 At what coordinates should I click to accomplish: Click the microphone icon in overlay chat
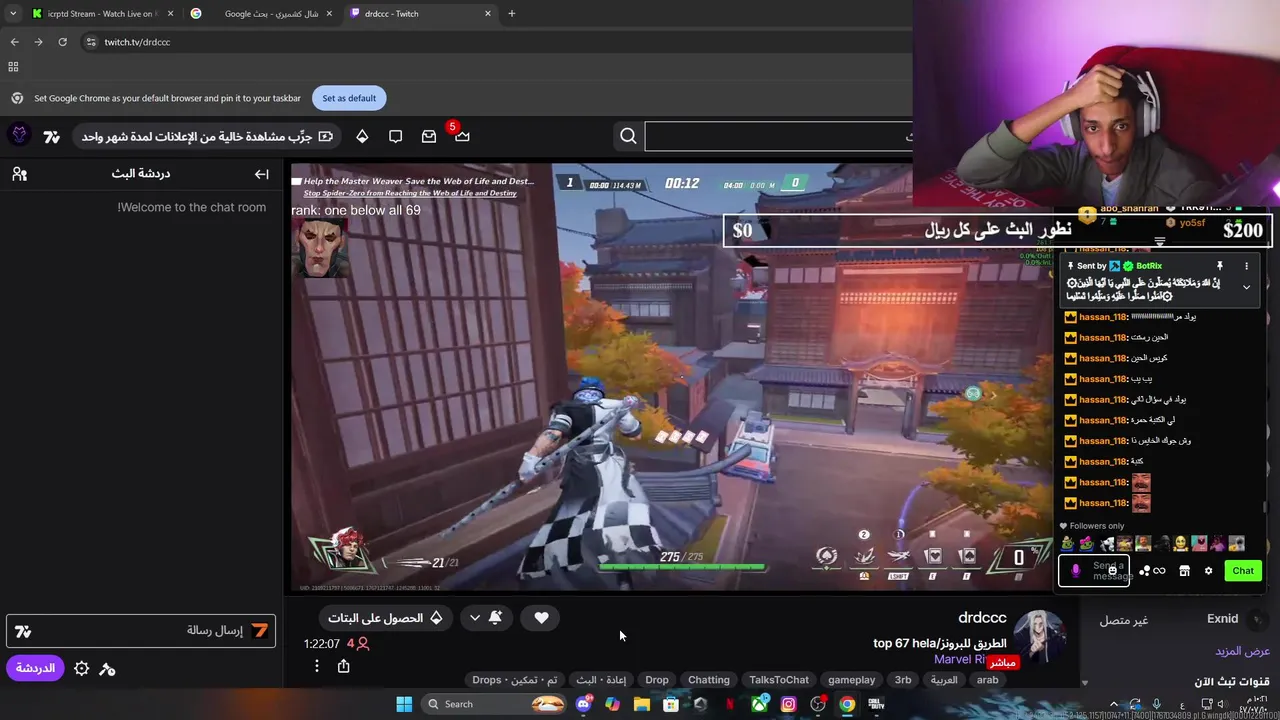click(x=1076, y=571)
